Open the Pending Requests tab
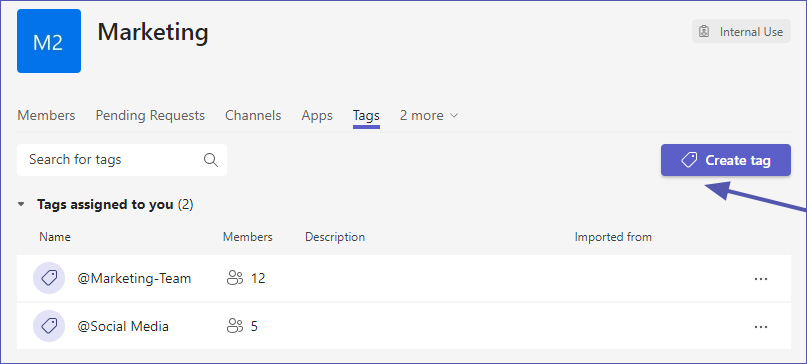807x364 pixels. tap(150, 115)
